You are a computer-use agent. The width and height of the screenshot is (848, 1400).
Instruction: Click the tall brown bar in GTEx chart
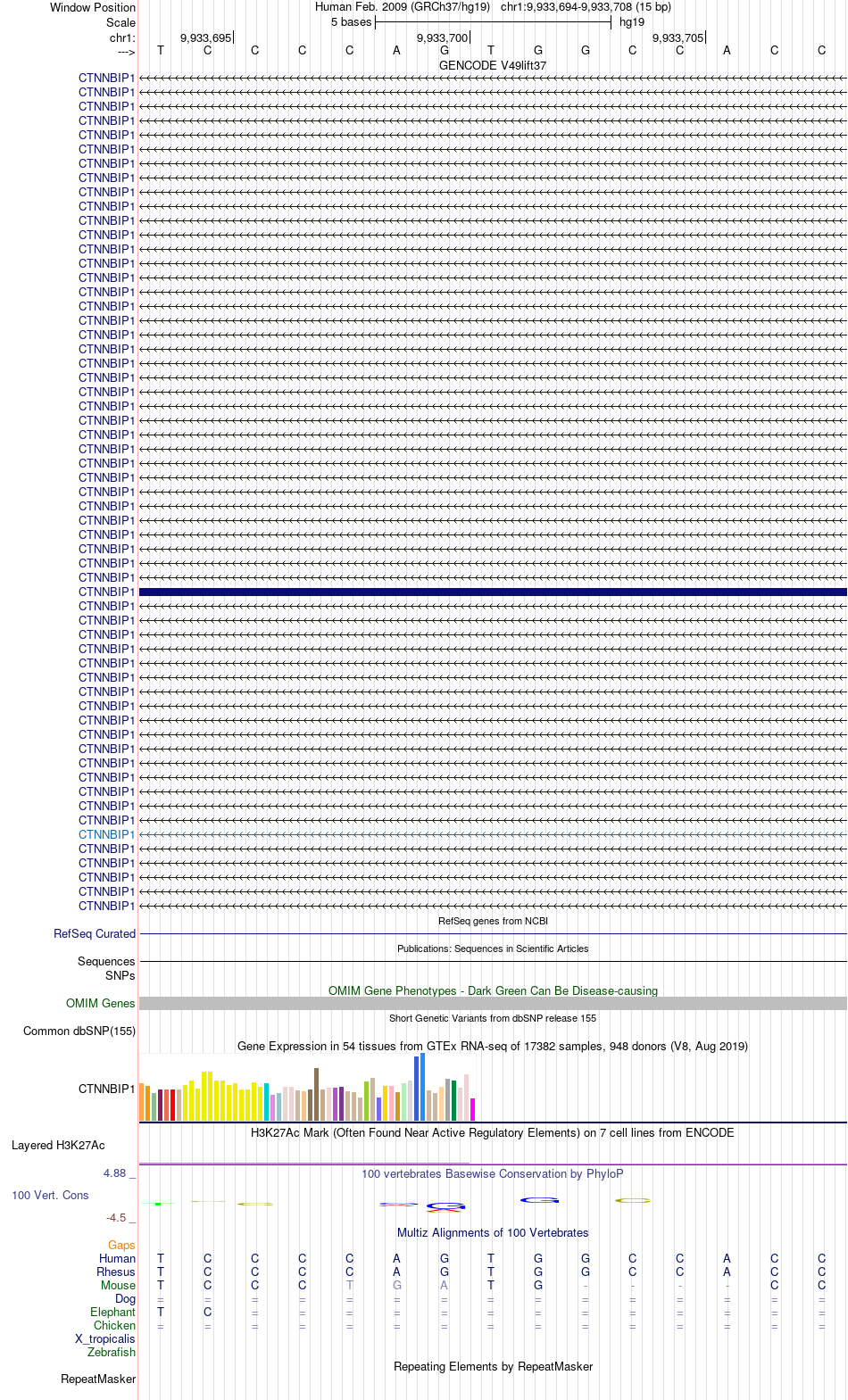tap(316, 1094)
